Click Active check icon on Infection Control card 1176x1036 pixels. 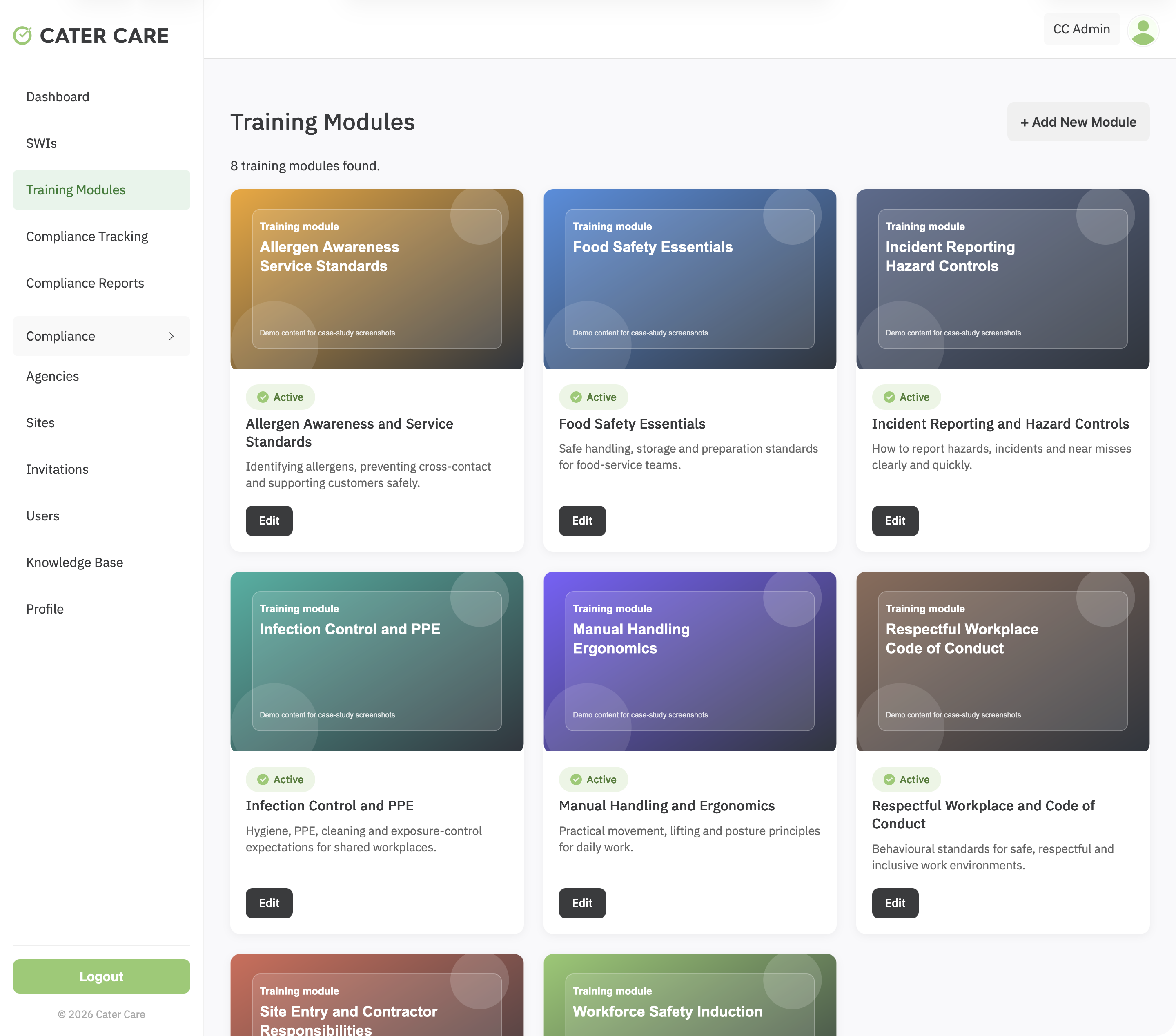(263, 779)
